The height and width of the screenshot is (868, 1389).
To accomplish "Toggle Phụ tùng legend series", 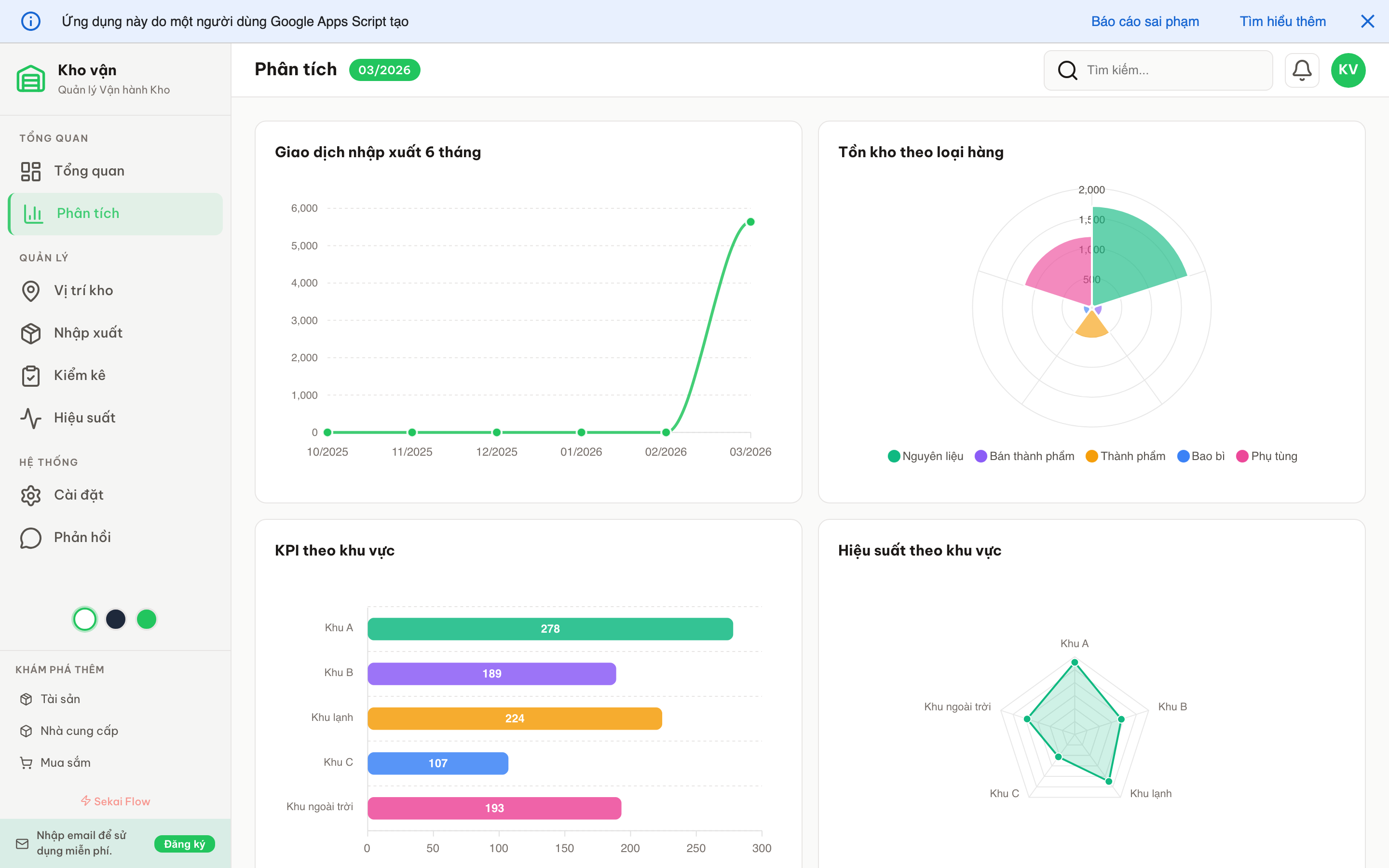I will coord(1266,456).
